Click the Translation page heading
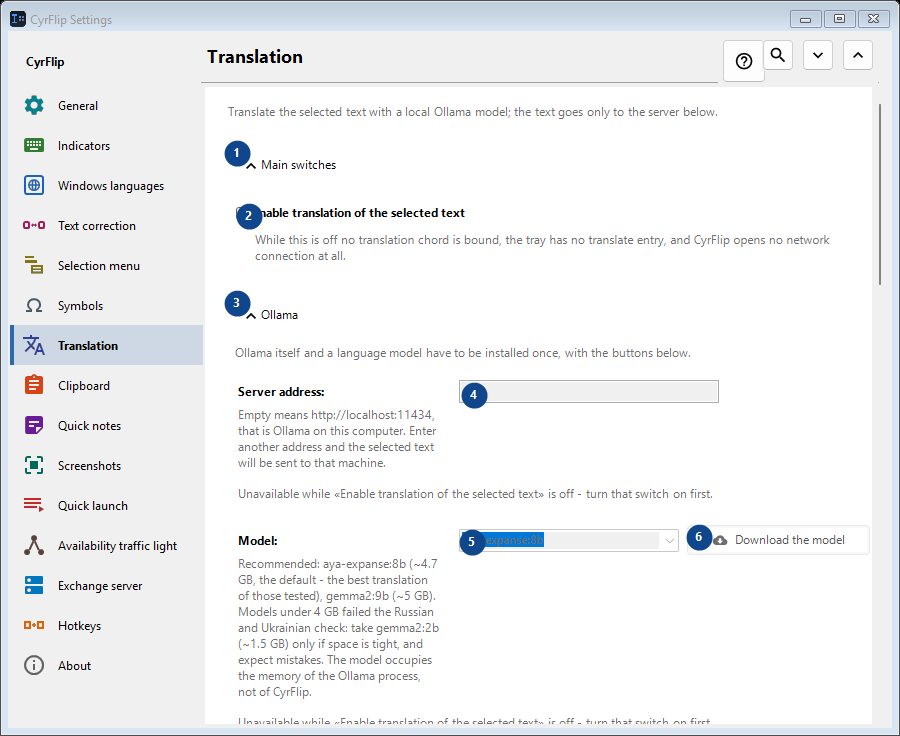Image resolution: width=900 pixels, height=736 pixels. pos(255,57)
